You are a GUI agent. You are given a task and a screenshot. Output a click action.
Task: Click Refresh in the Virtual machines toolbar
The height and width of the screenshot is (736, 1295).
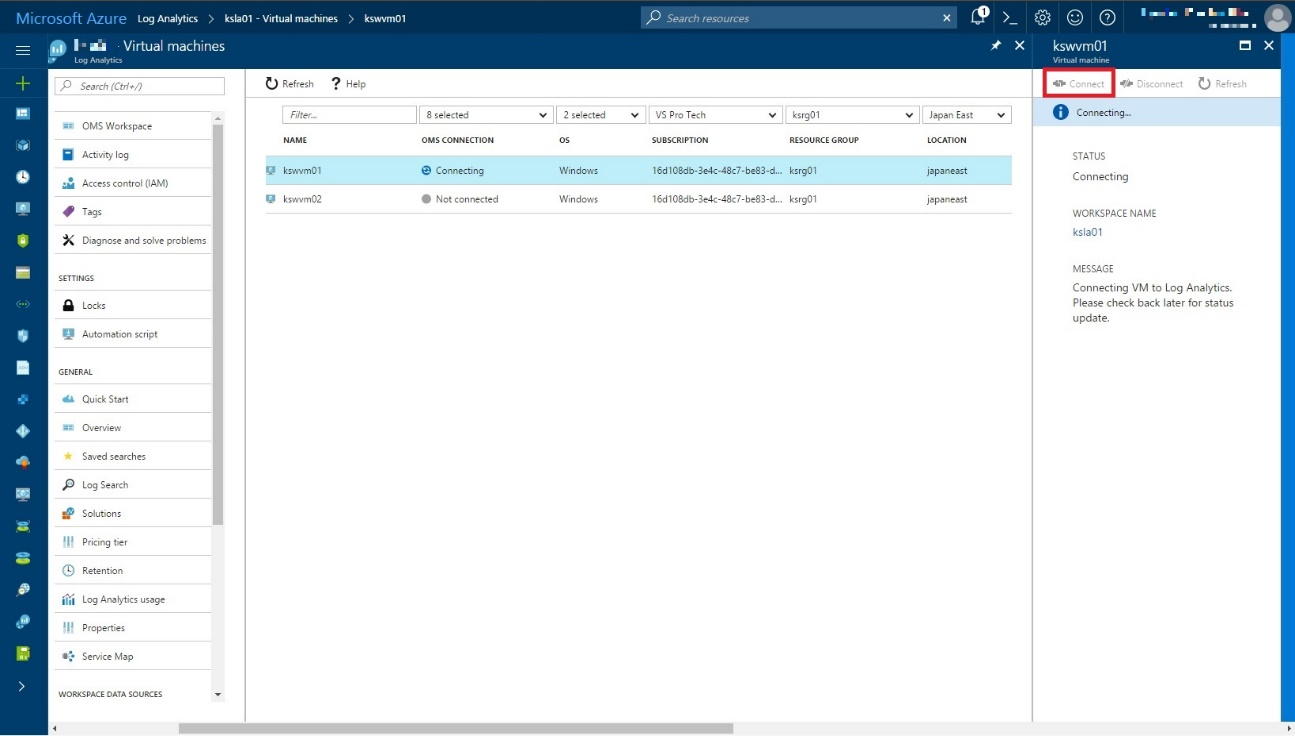[x=289, y=84]
